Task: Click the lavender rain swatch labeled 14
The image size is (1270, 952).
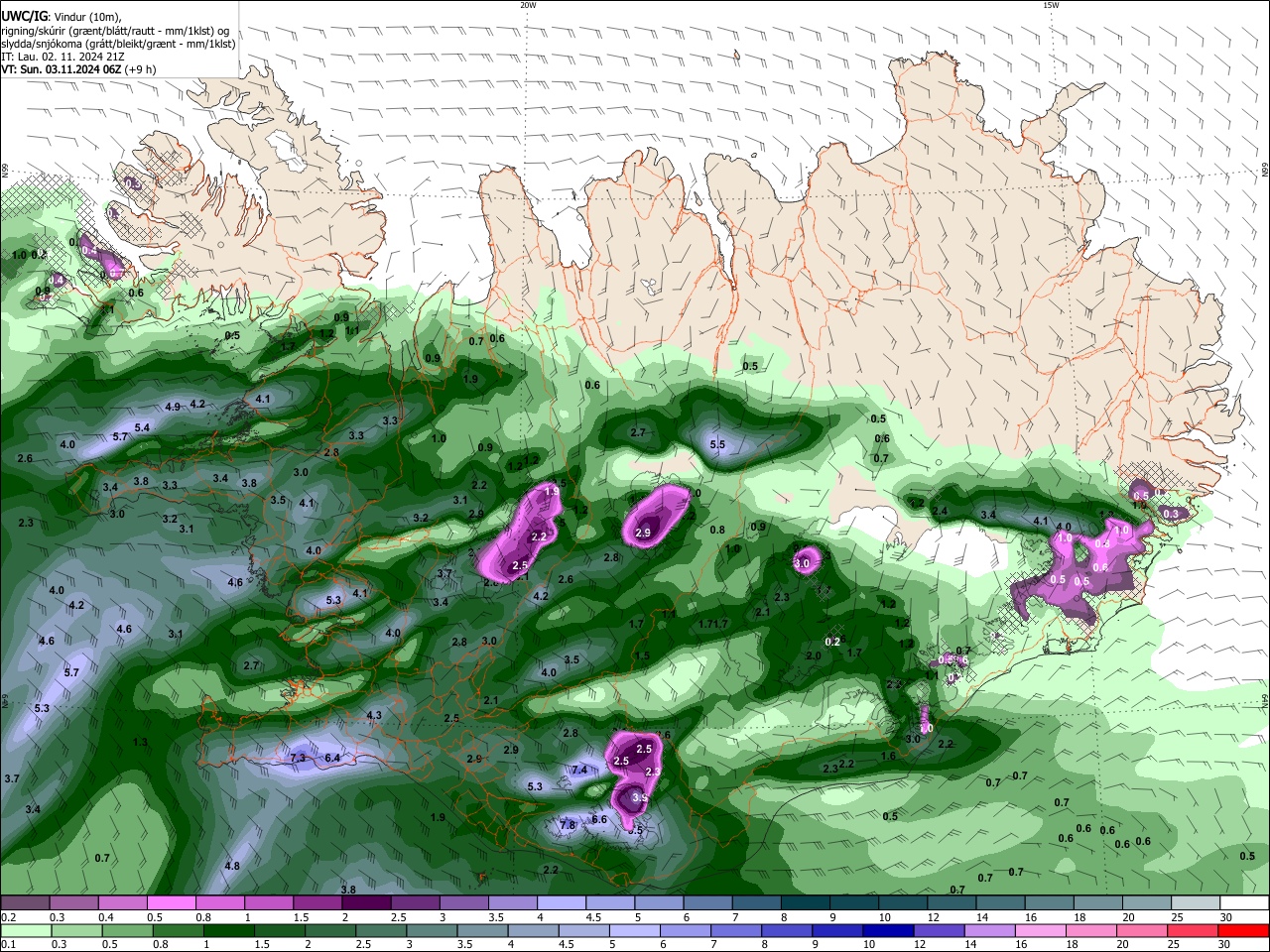Action: [987, 930]
